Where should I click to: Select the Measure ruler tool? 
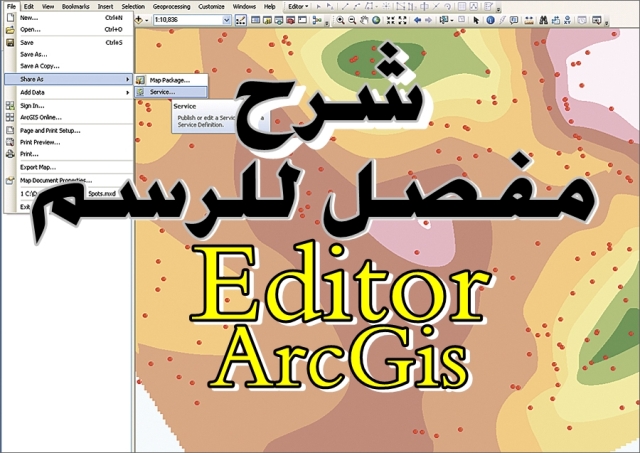tap(529, 20)
